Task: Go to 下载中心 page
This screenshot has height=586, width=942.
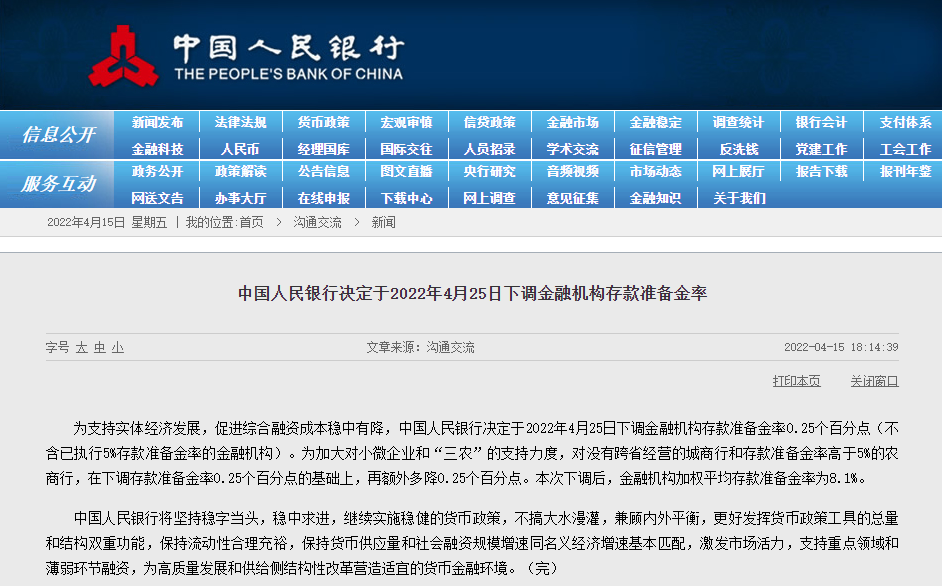Action: [406, 198]
